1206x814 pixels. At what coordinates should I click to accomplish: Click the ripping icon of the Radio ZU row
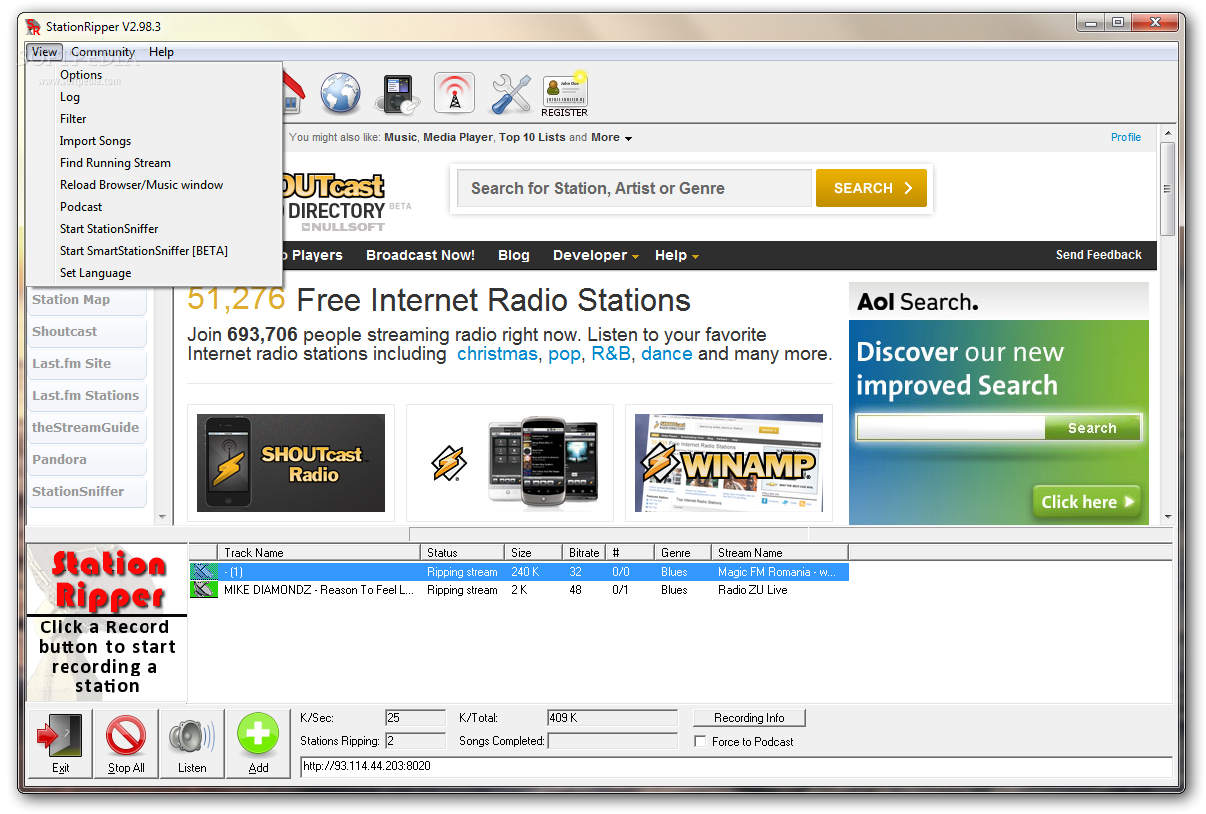pos(204,590)
